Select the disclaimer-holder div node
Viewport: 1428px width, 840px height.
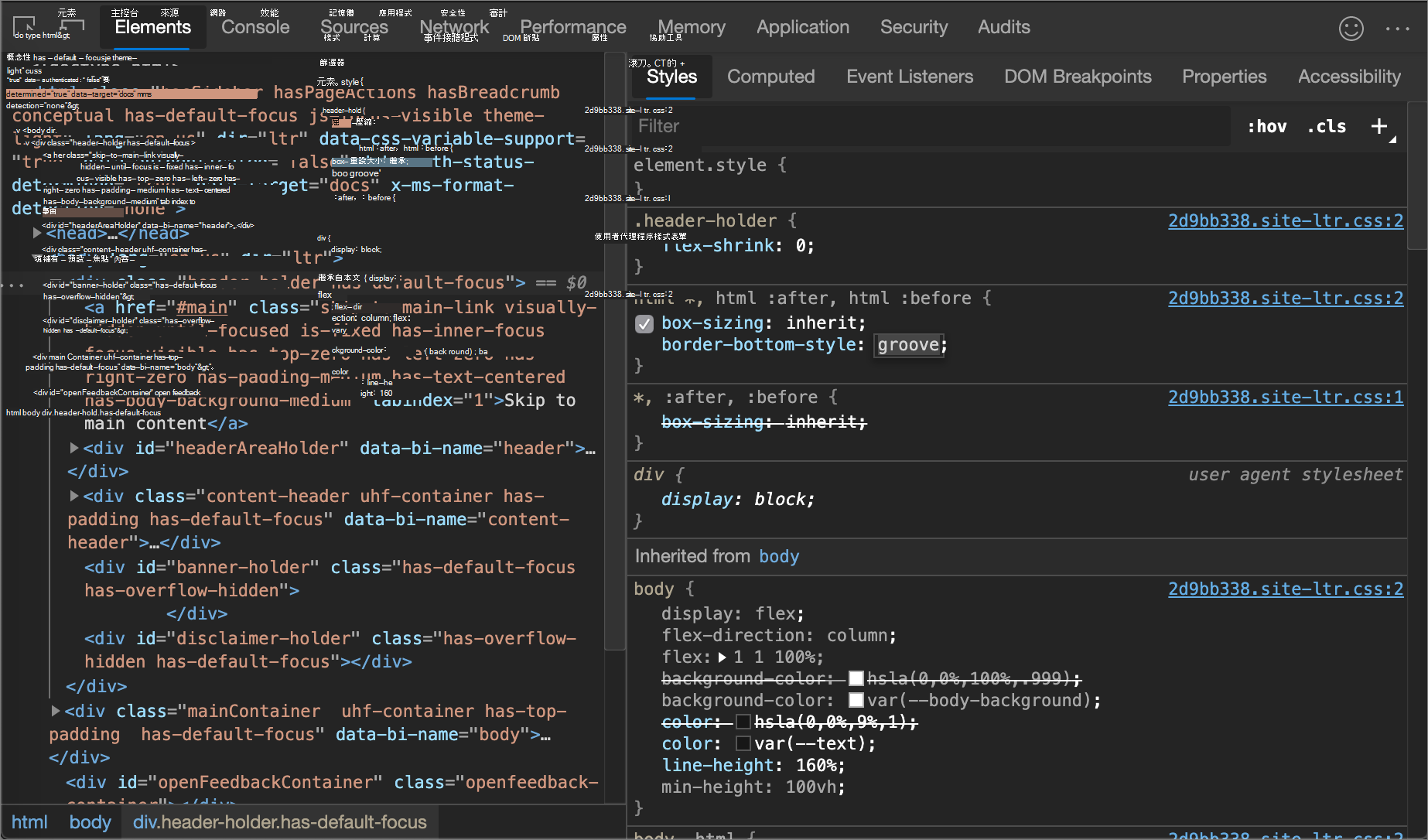pos(331,650)
